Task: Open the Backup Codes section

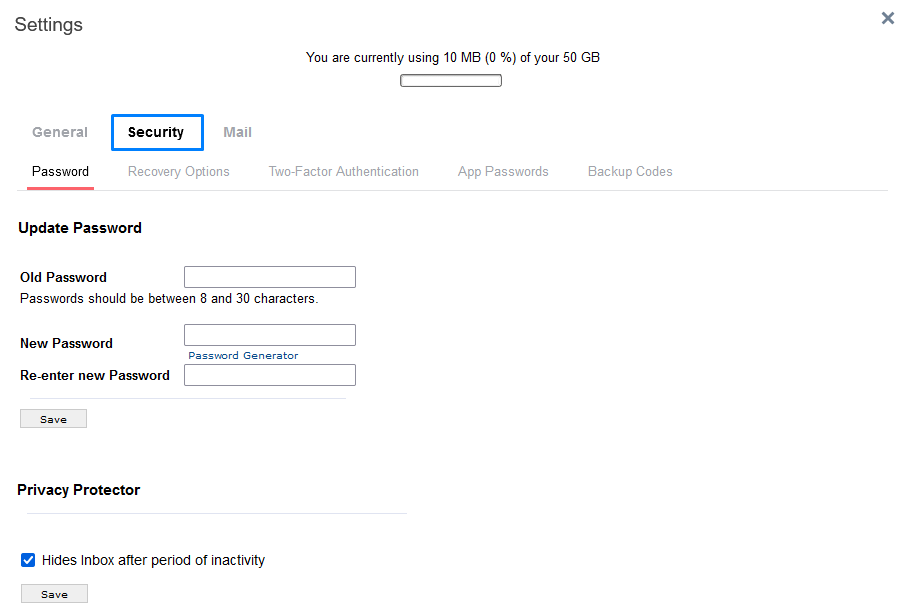Action: pos(629,171)
